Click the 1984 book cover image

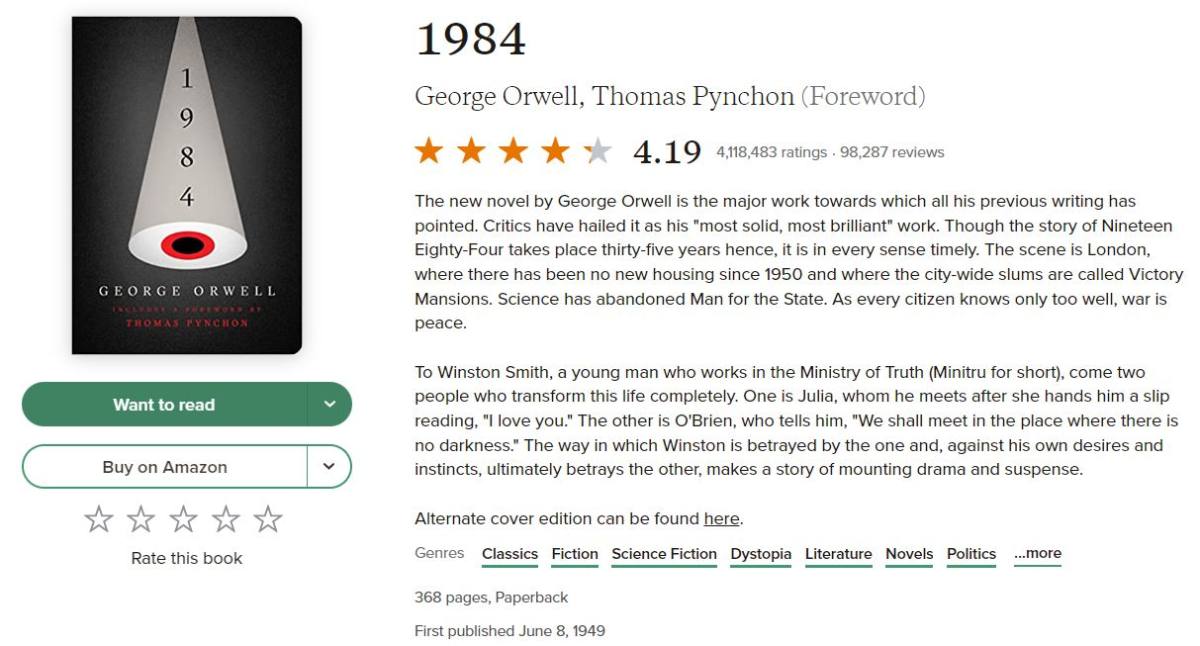click(x=187, y=185)
